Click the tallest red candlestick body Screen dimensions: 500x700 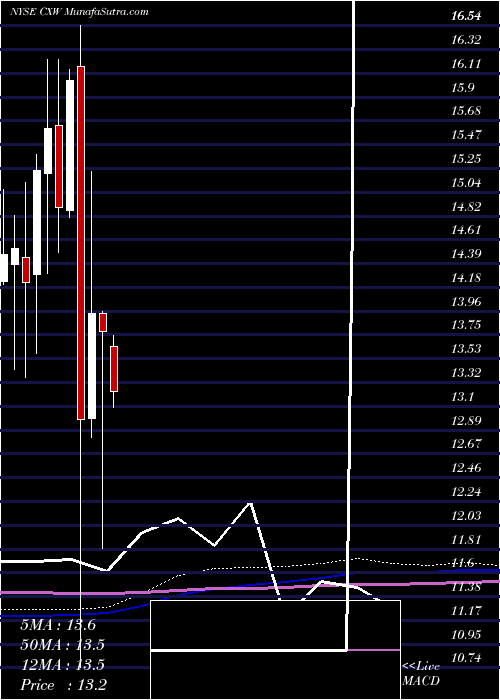tap(81, 243)
